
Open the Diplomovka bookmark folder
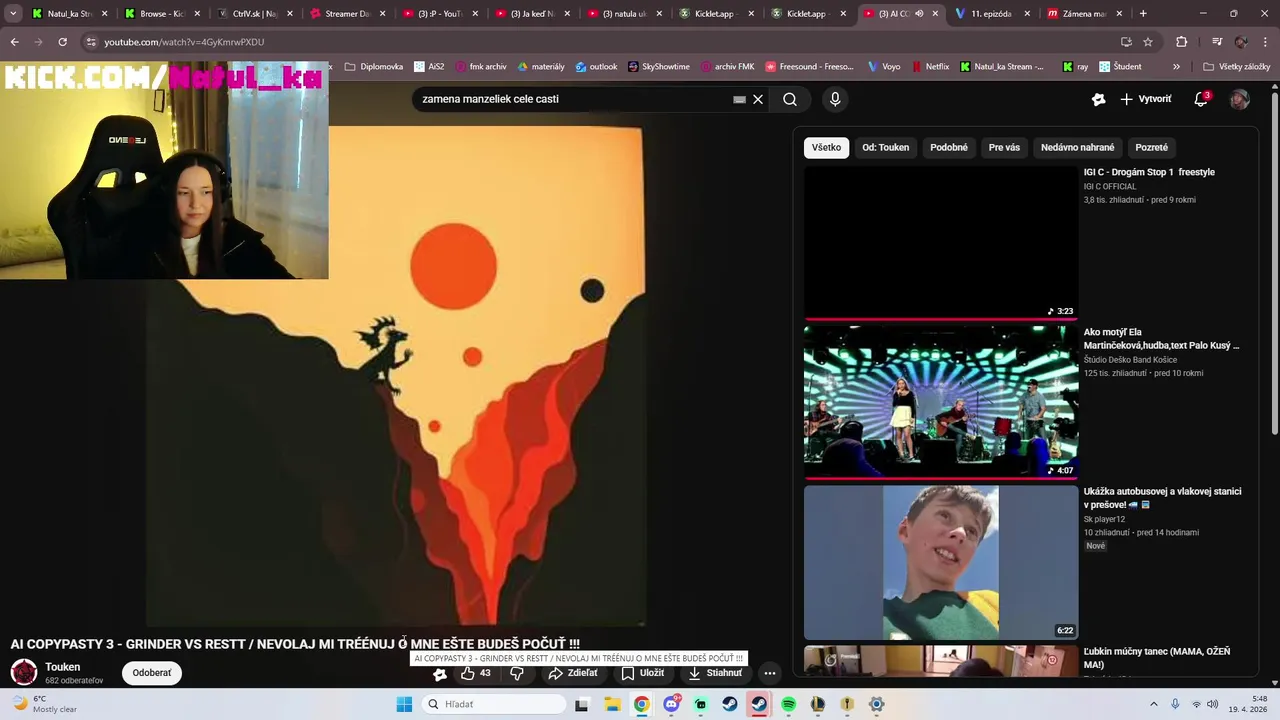(374, 66)
